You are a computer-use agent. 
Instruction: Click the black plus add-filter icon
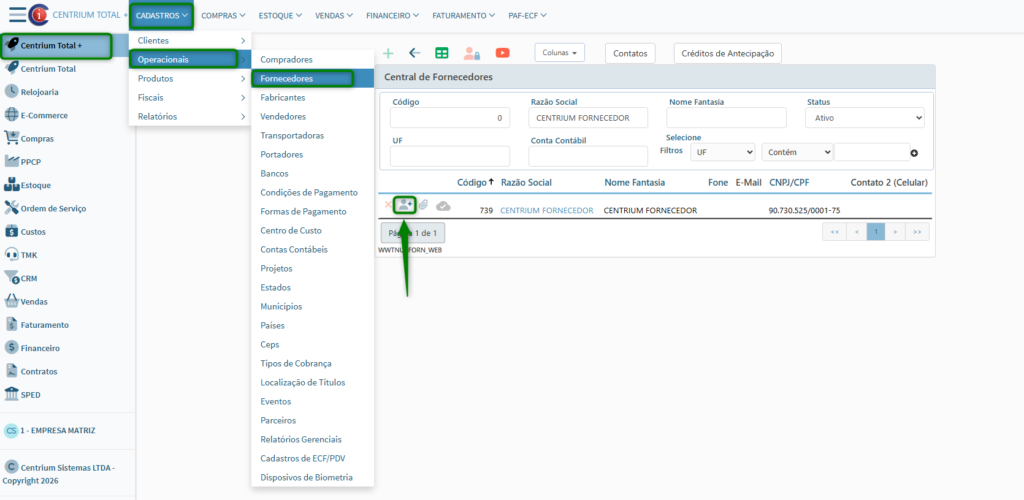(913, 152)
